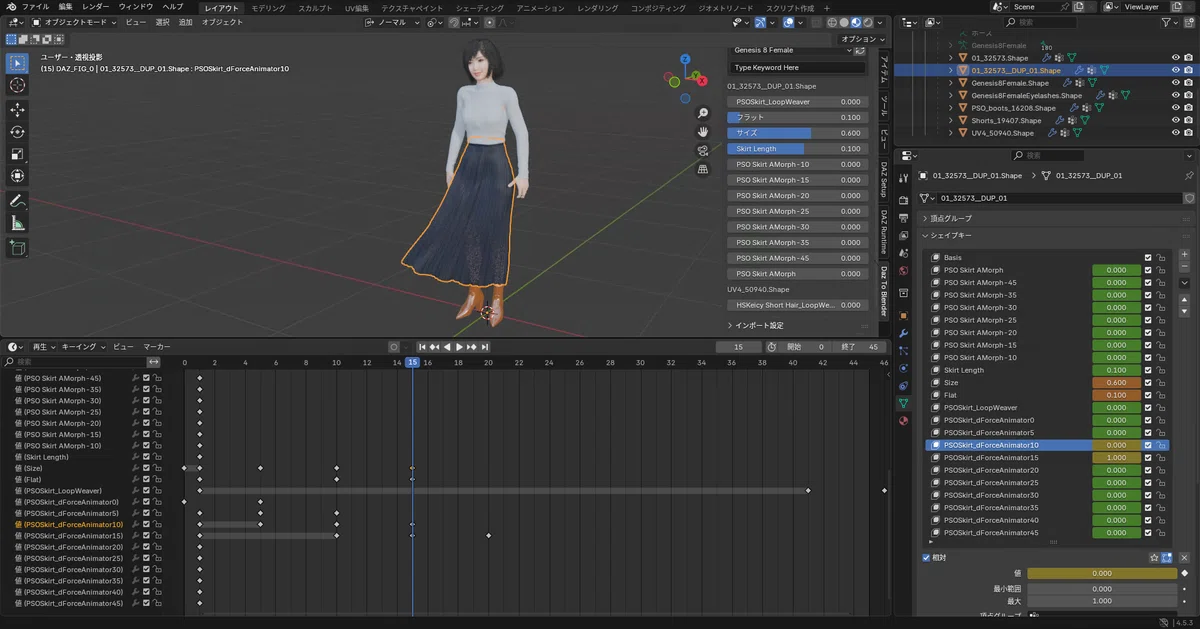The image size is (1200, 629).
Task: Open the Object Data properties tab (green triangle)
Action: [904, 403]
